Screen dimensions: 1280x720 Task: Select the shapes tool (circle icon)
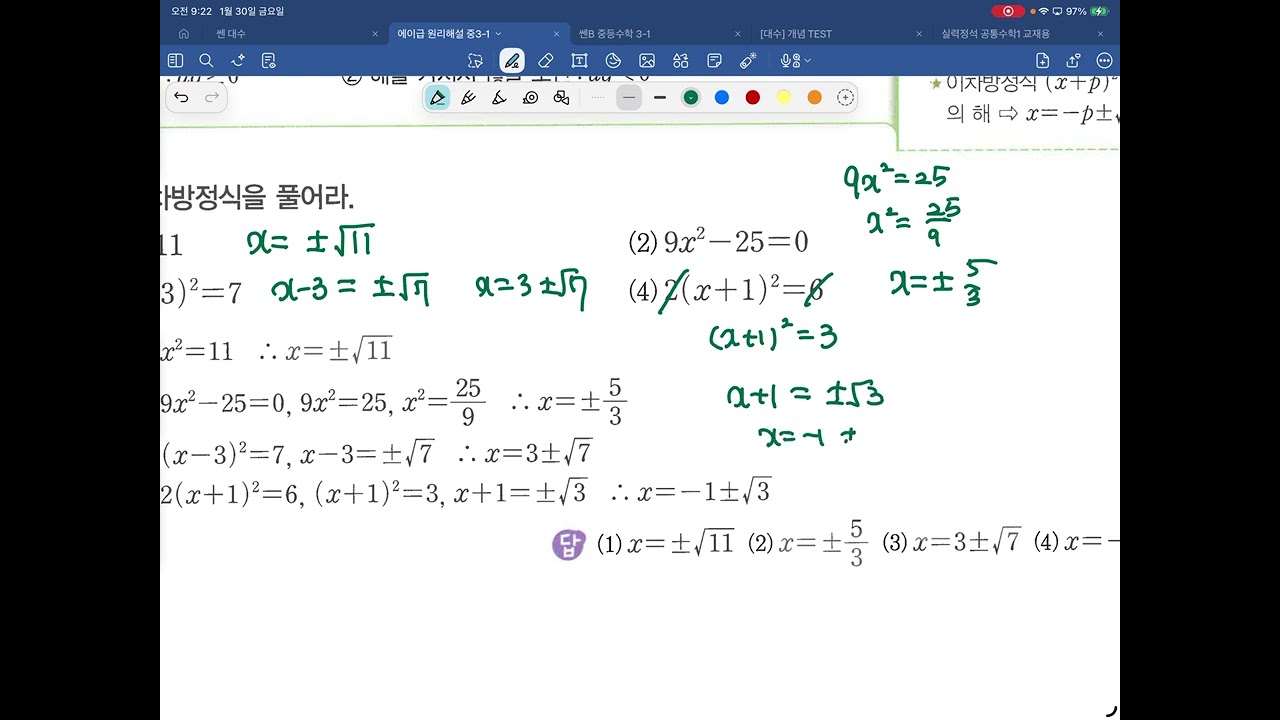tap(614, 61)
